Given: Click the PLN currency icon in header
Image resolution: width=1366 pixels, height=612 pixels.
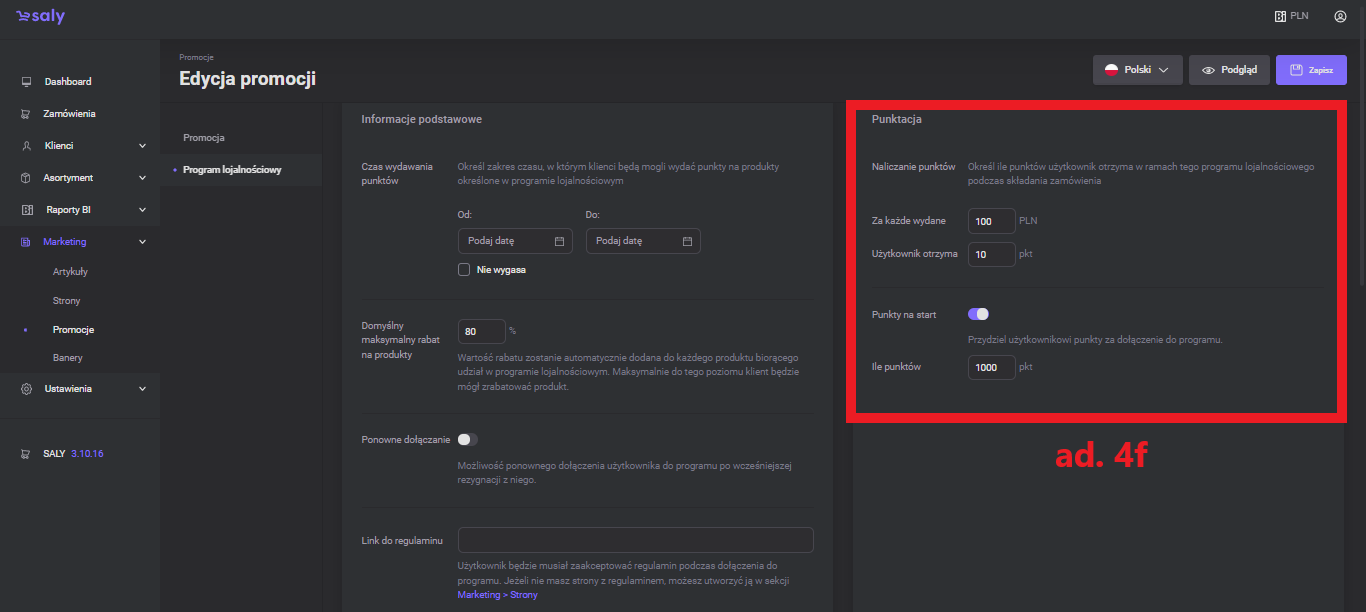Looking at the screenshot, I should (1280, 17).
